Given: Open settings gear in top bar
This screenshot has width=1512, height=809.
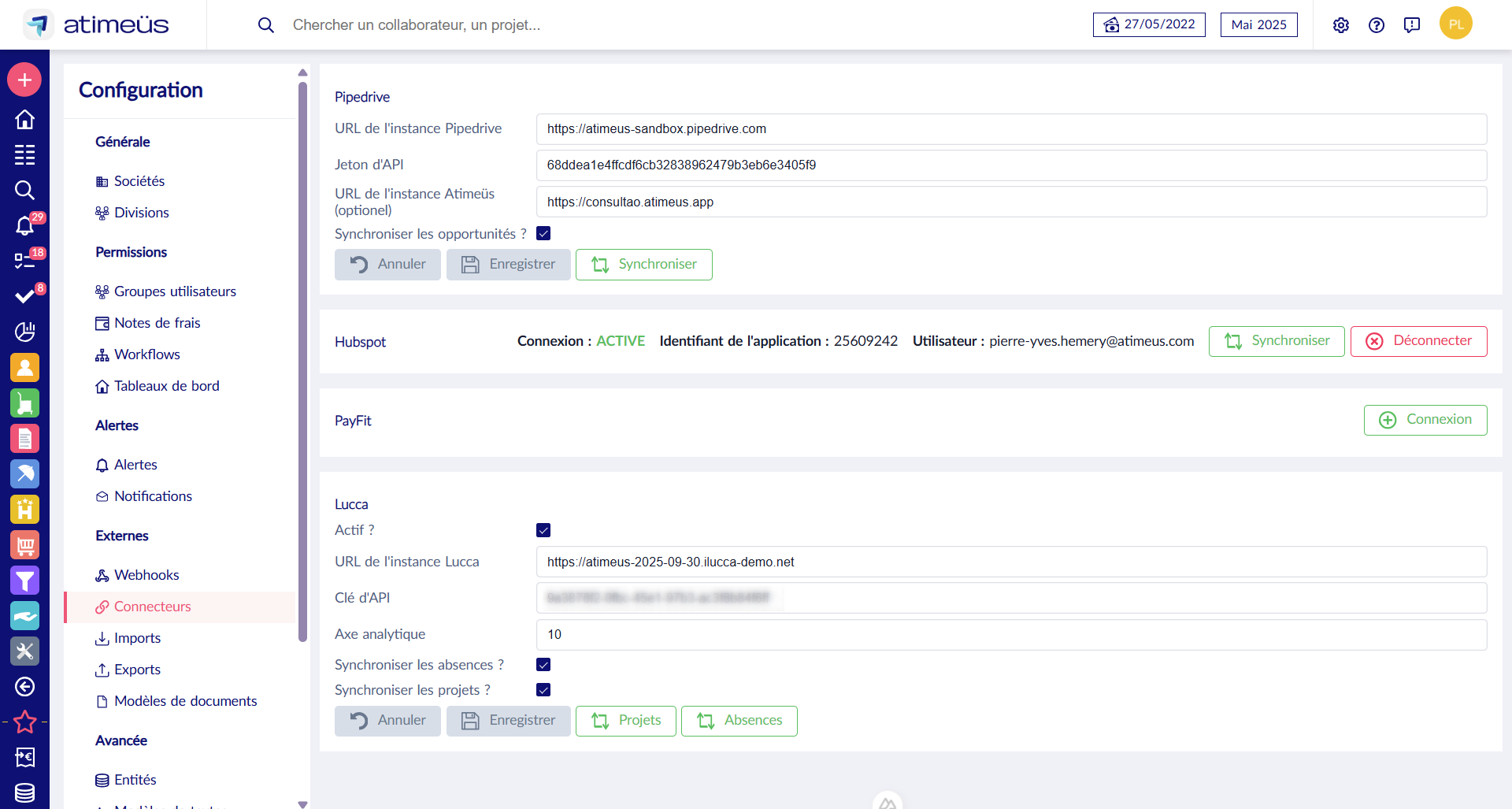Looking at the screenshot, I should click(x=1341, y=25).
